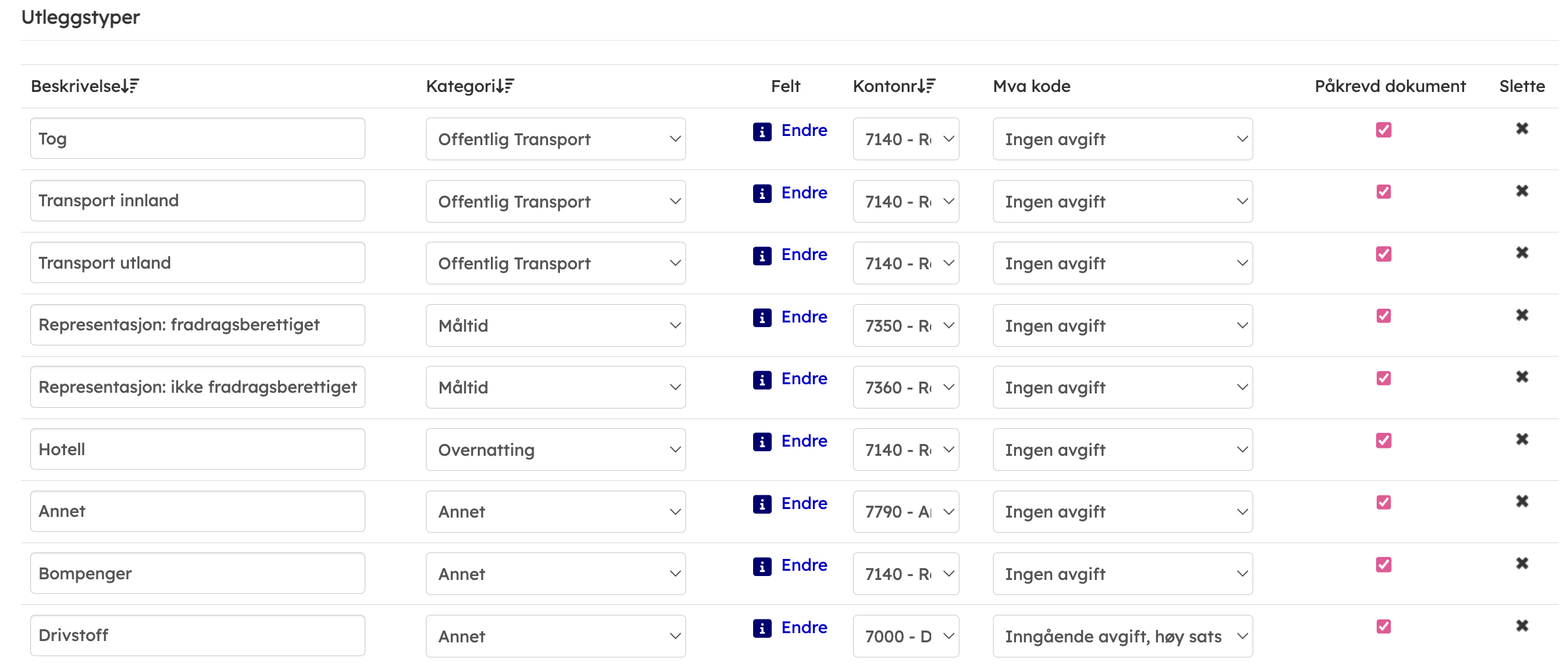Click the info icon in the Tog row

(x=762, y=132)
